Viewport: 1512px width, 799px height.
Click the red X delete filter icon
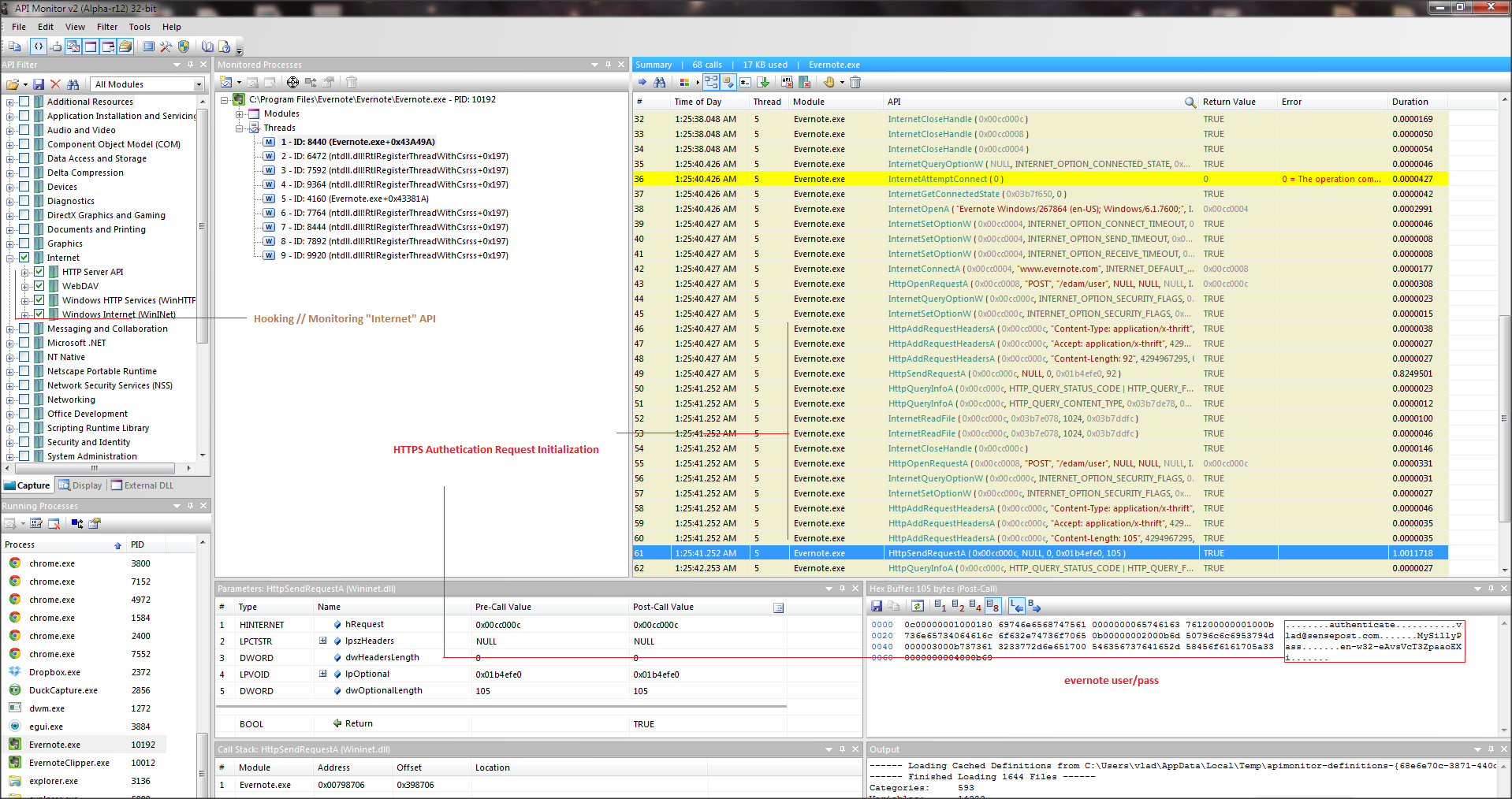(55, 84)
